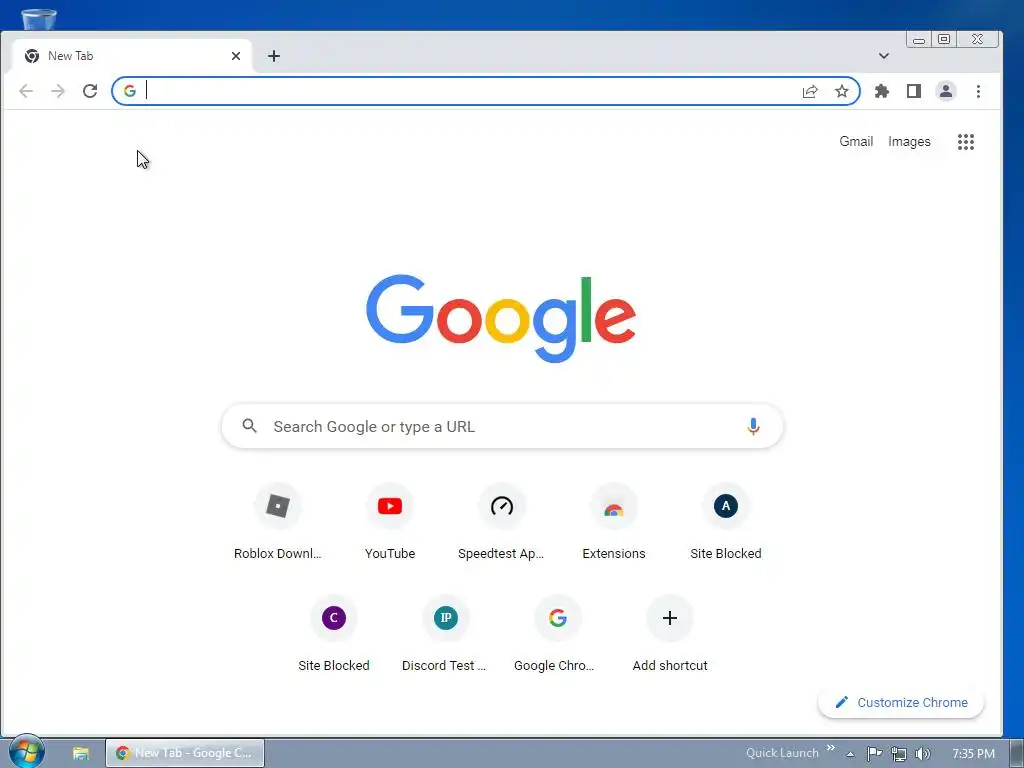Click the Google icon in the address bar
Image resolution: width=1024 pixels, height=768 pixels.
(x=130, y=91)
